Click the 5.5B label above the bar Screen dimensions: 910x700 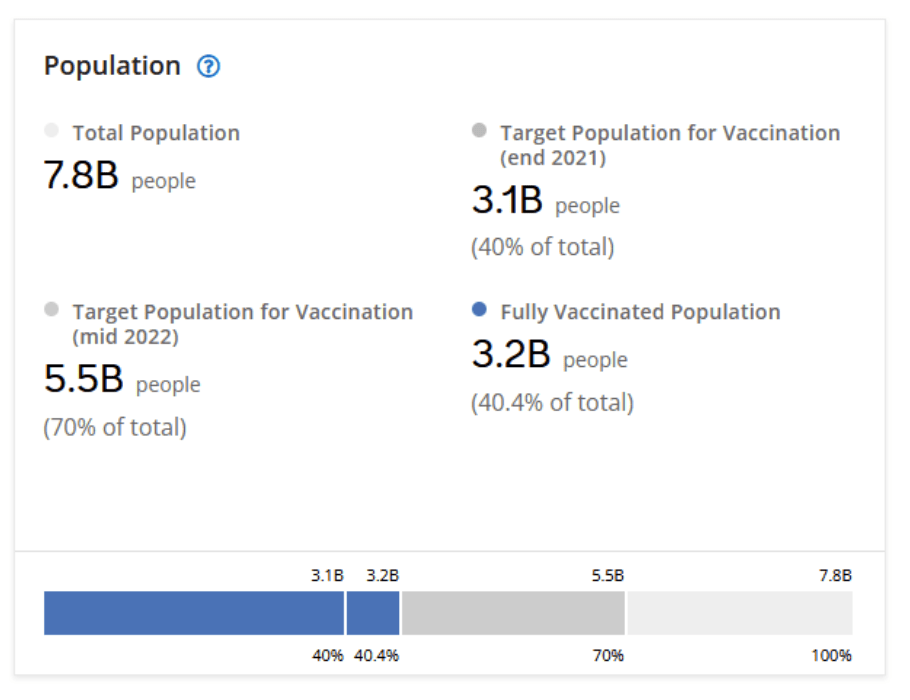(x=607, y=576)
